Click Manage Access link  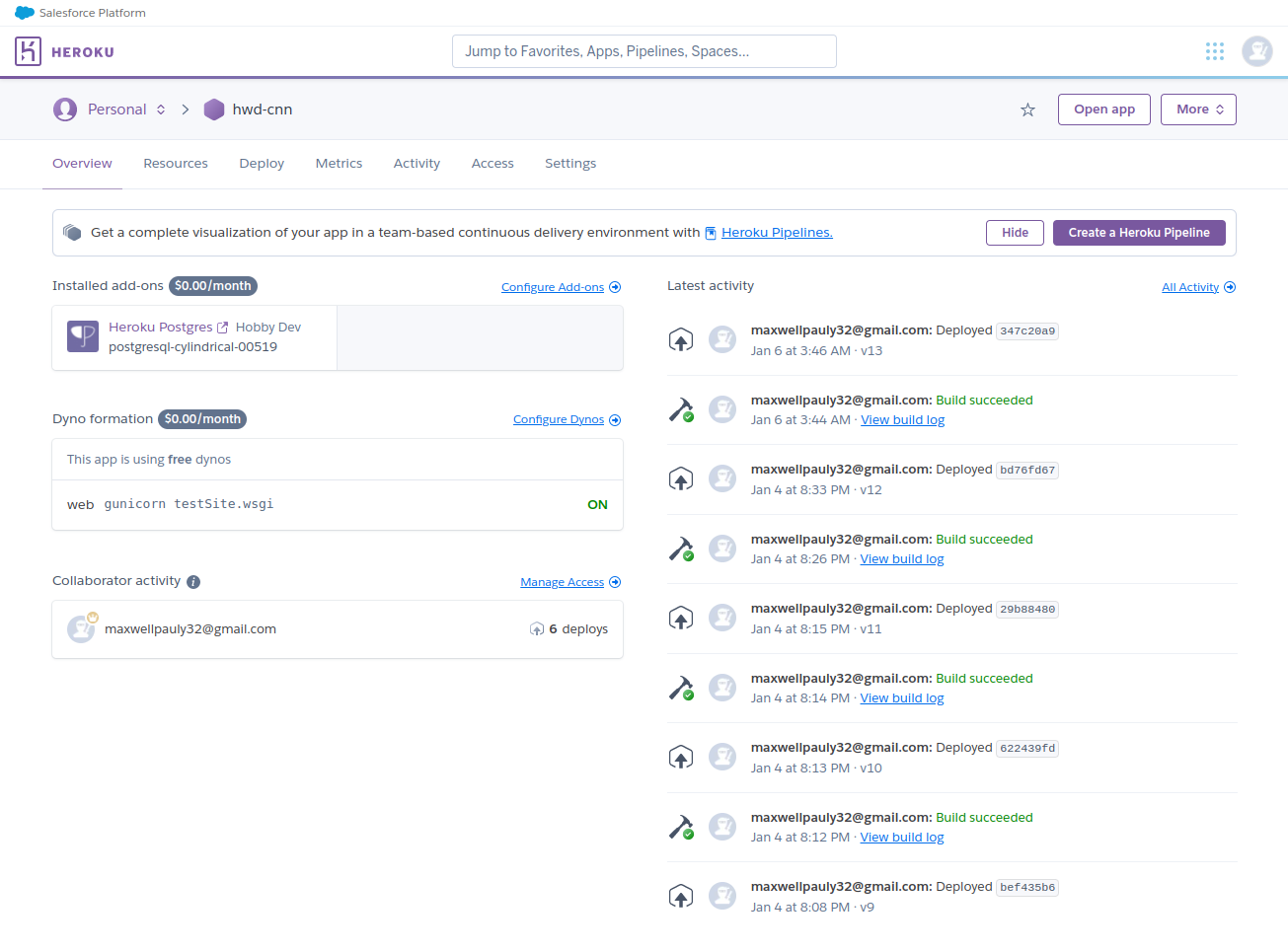click(x=562, y=583)
